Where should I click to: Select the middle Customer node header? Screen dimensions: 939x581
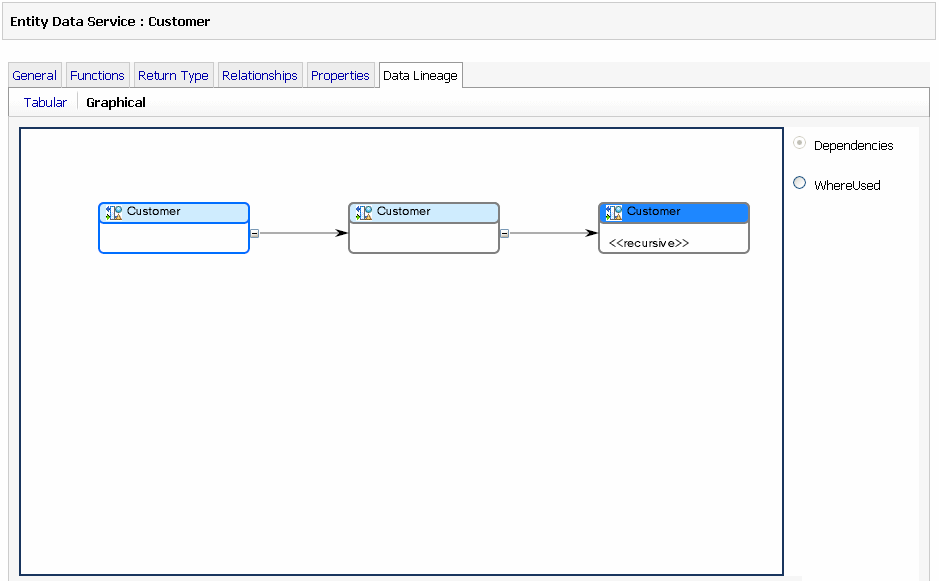pyautogui.click(x=424, y=213)
